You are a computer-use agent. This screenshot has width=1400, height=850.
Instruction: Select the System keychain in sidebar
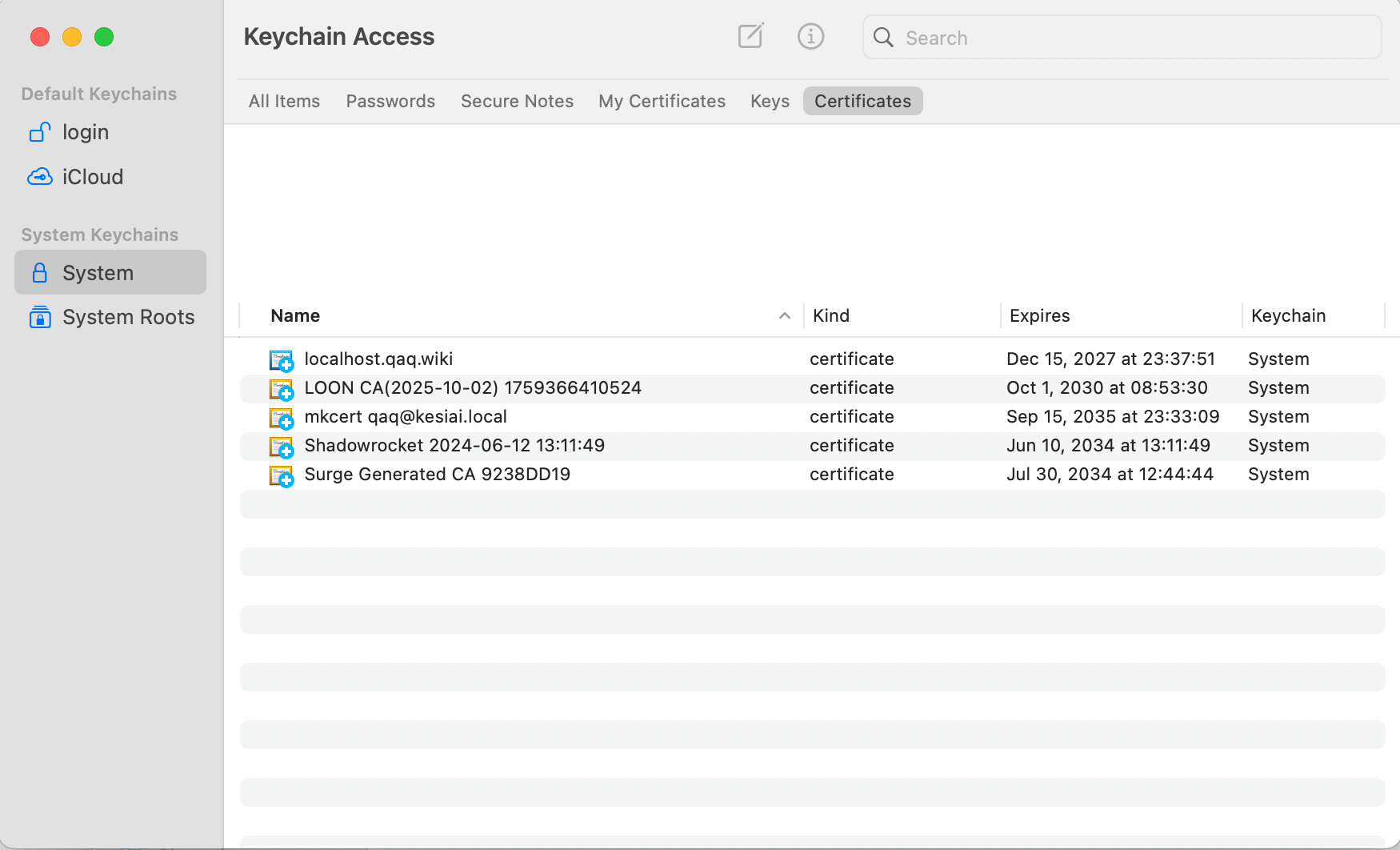point(110,272)
